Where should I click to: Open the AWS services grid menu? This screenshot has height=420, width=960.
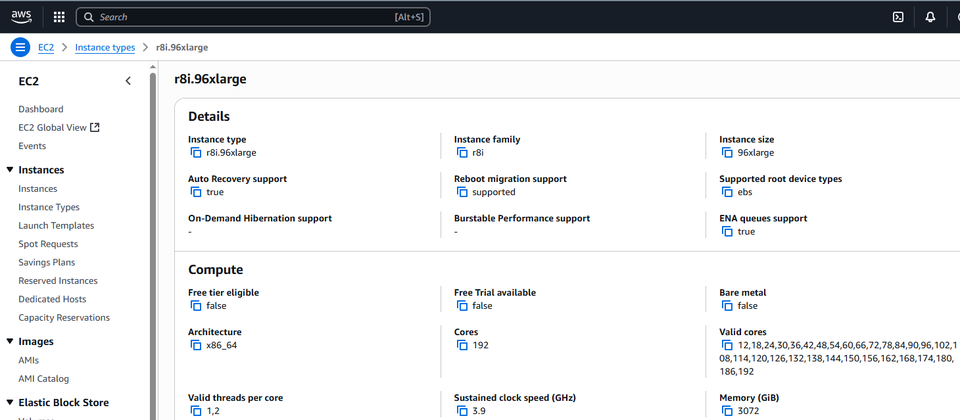click(x=59, y=17)
